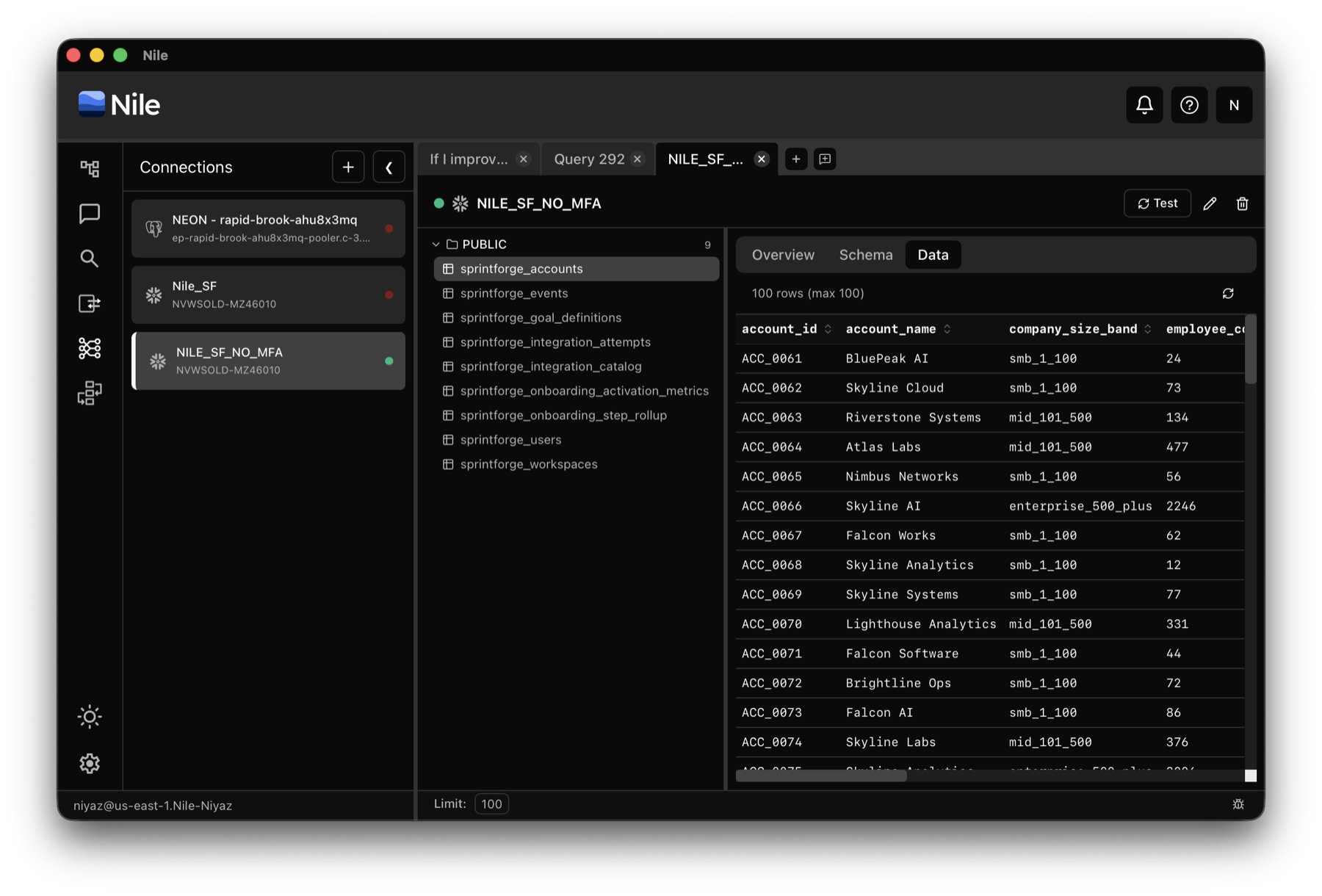Open the sprintforge_onboarding_step_rollup table
The width and height of the screenshot is (1322, 896).
(x=577, y=415)
